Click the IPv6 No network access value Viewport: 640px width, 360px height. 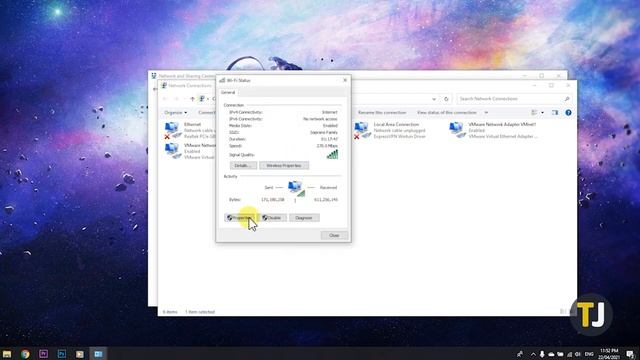pyautogui.click(x=320, y=119)
